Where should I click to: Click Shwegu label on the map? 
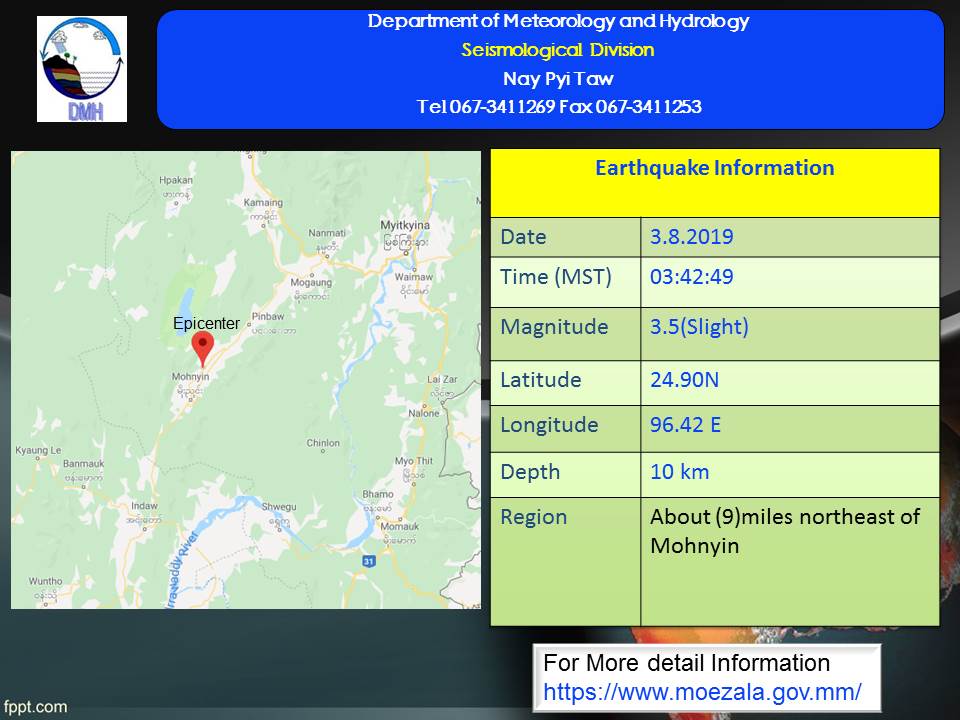click(279, 507)
